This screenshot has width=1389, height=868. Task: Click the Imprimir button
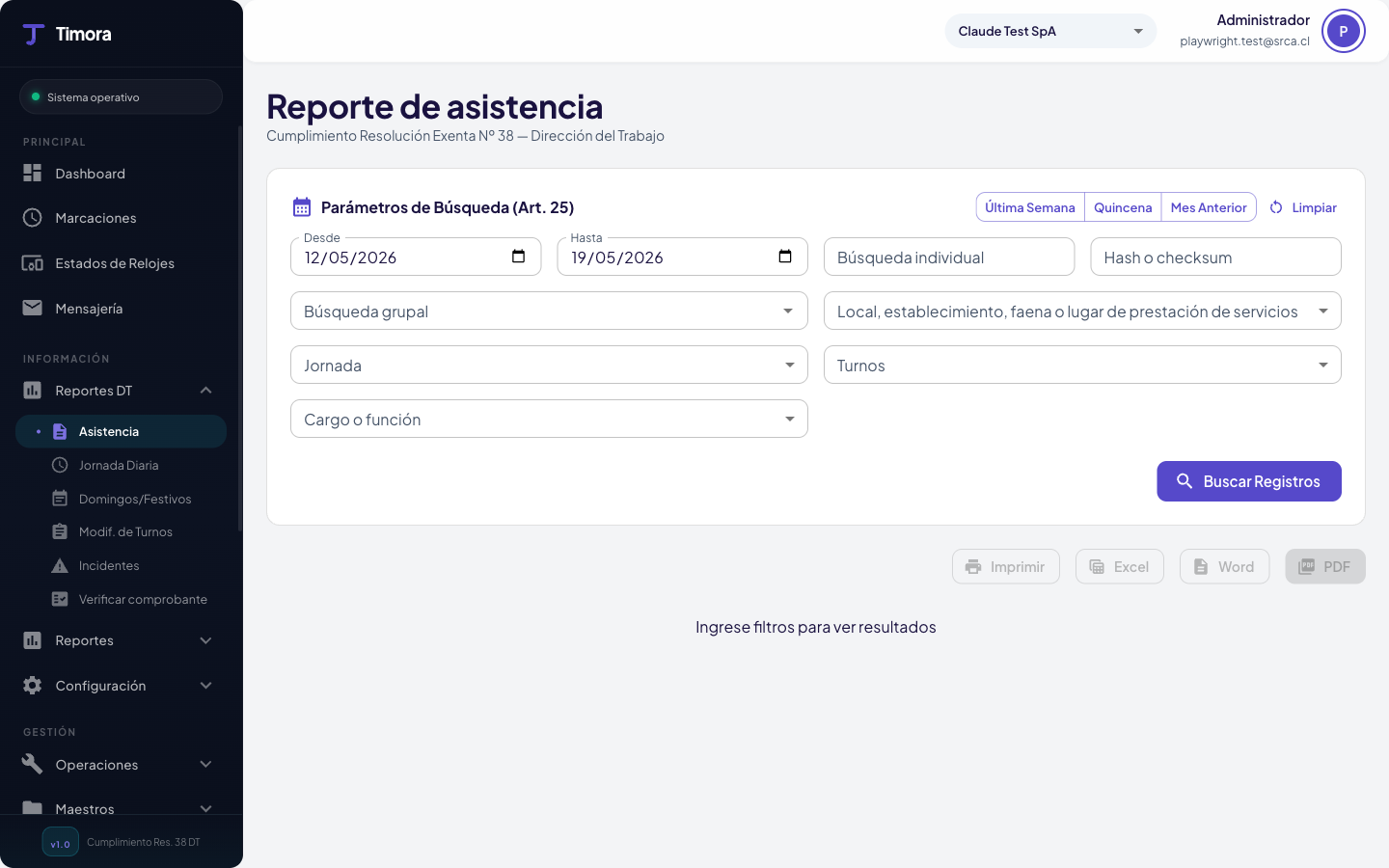click(1006, 567)
